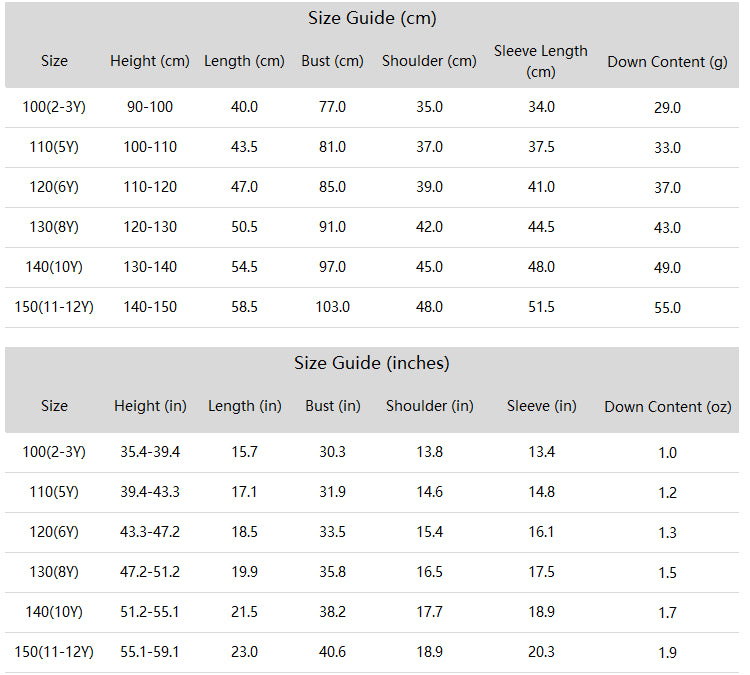Viewport: 750px width, 675px height.
Task: Click the Sleeve Length (cm) header
Action: point(541,61)
